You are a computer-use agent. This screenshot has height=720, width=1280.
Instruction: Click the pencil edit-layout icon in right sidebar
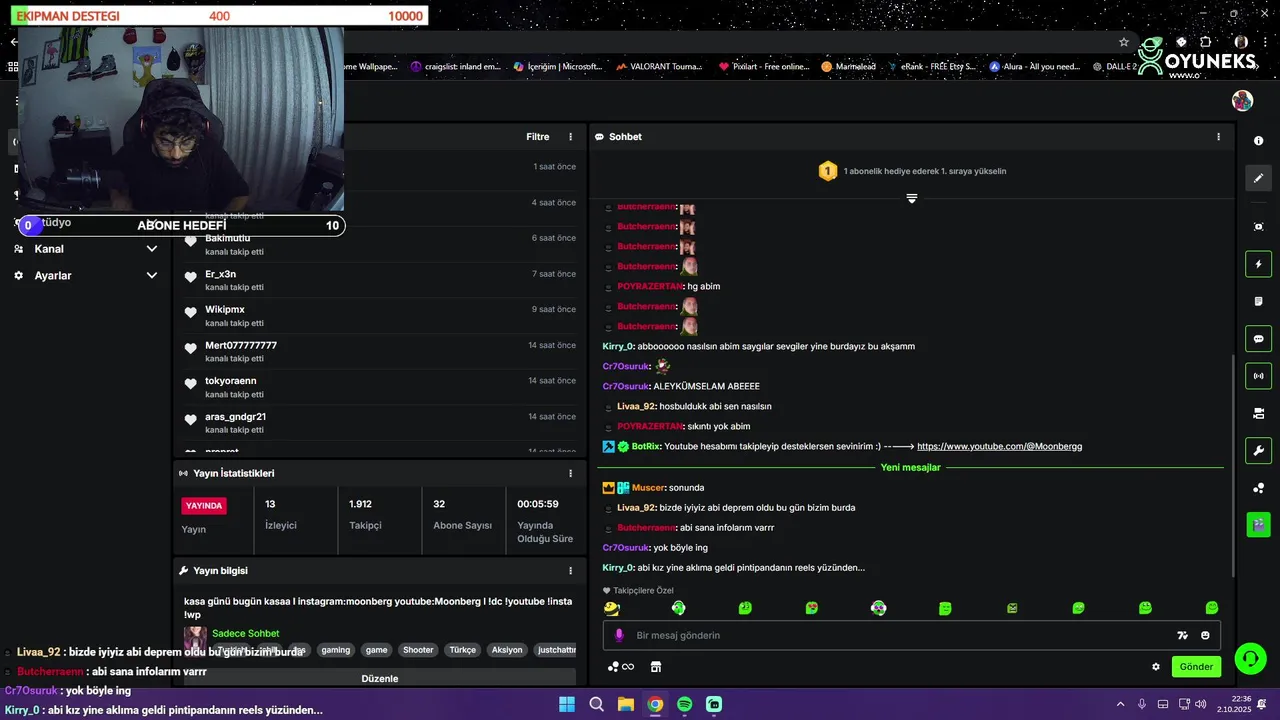(1258, 178)
